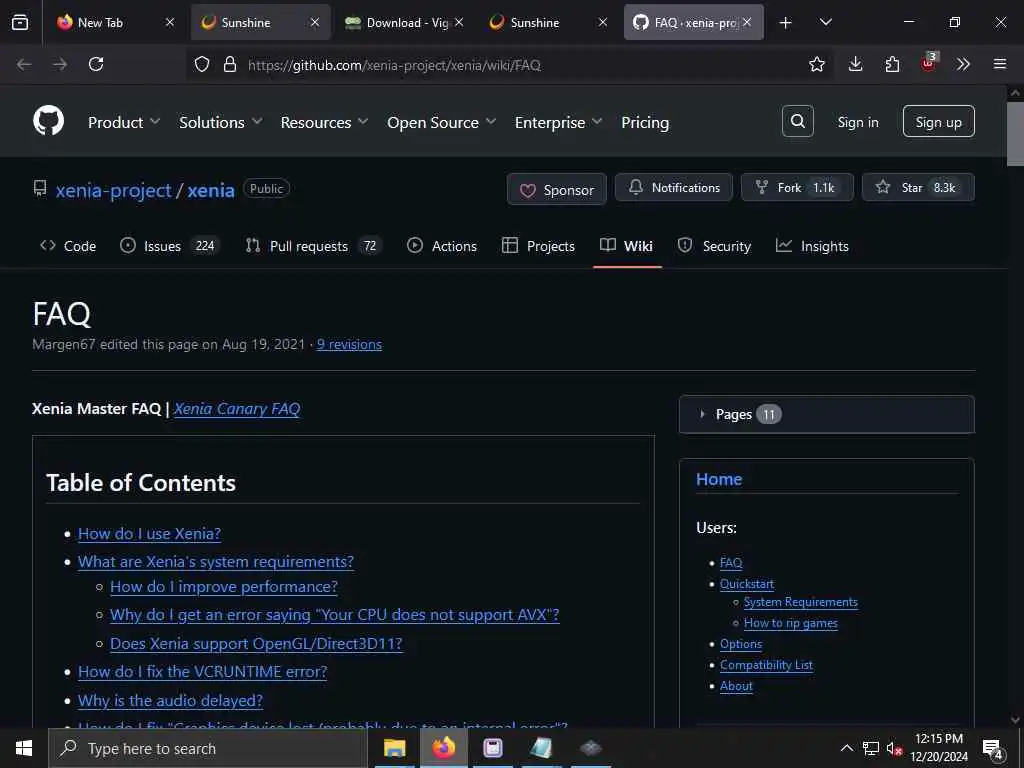The height and width of the screenshot is (768, 1024).
Task: Open the Quickstart sidebar link
Action: (746, 584)
